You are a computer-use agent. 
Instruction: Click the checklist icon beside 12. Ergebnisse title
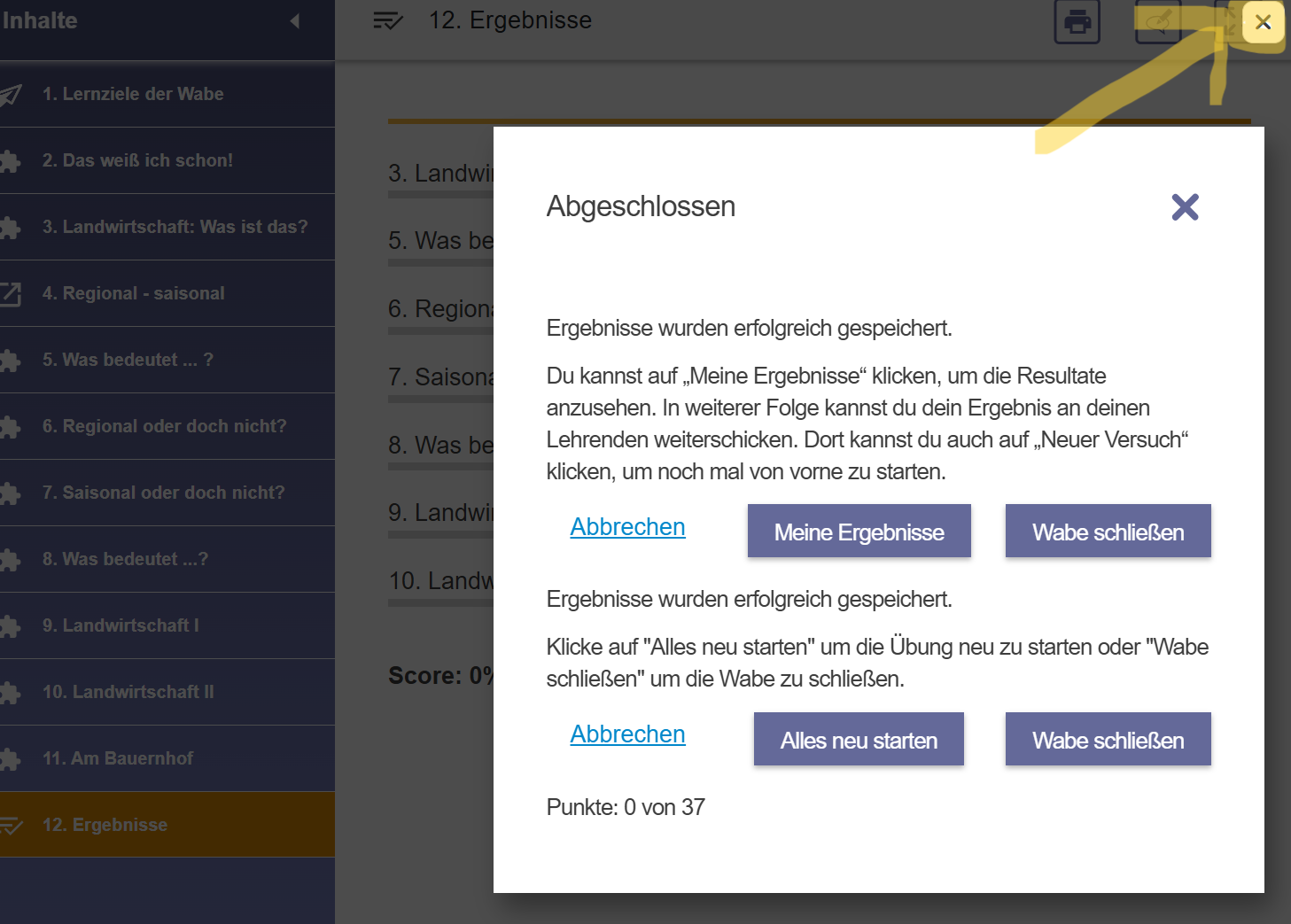(x=388, y=20)
